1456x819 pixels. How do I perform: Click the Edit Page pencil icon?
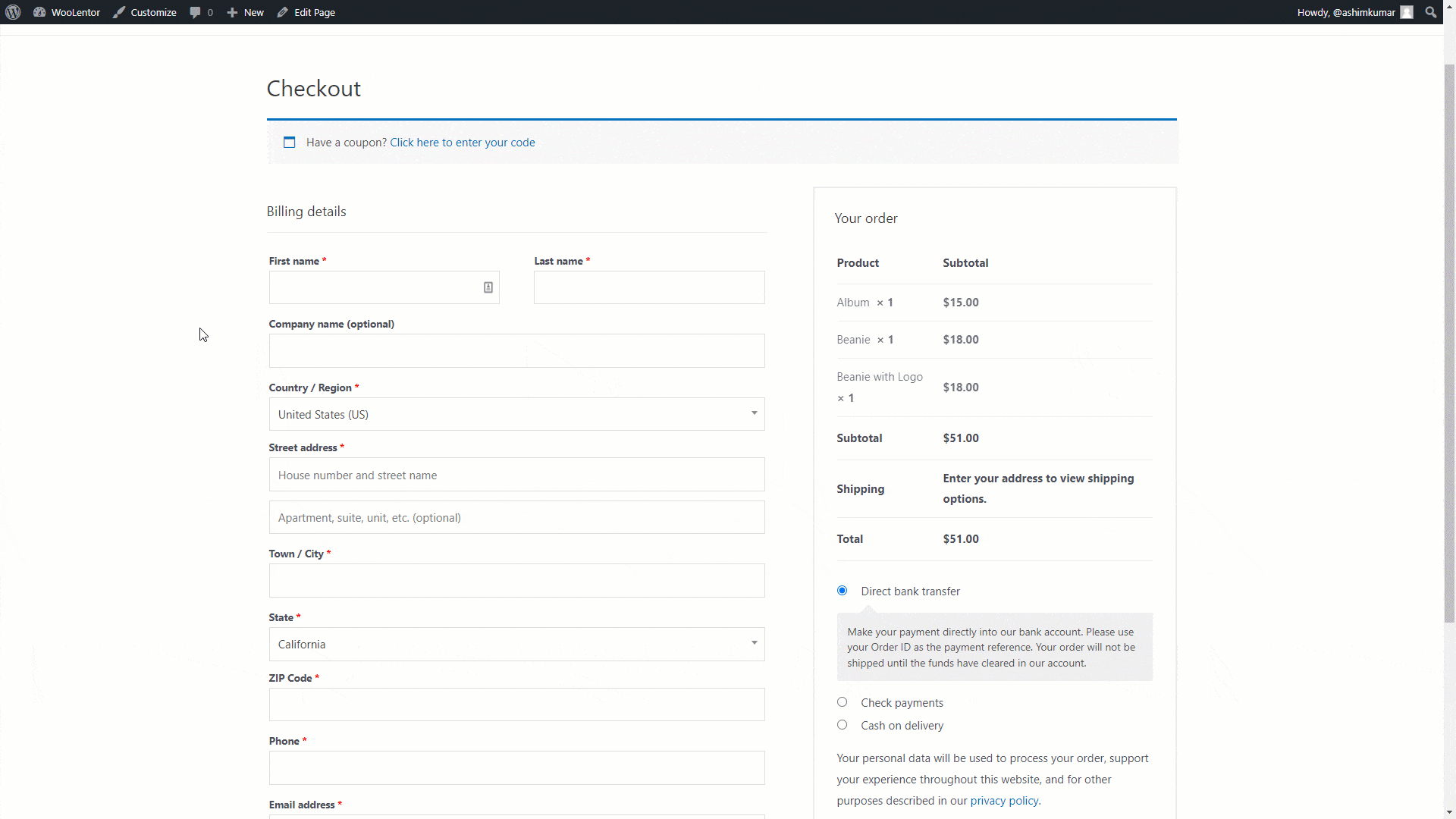coord(282,12)
